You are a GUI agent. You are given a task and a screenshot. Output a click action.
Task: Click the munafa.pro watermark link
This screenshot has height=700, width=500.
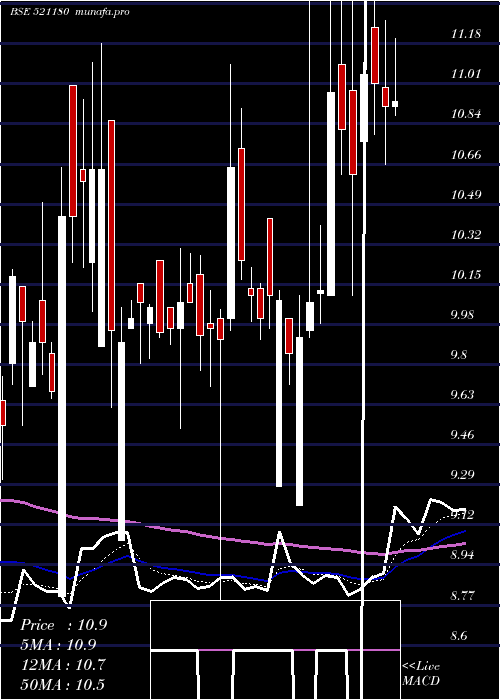coord(103,12)
